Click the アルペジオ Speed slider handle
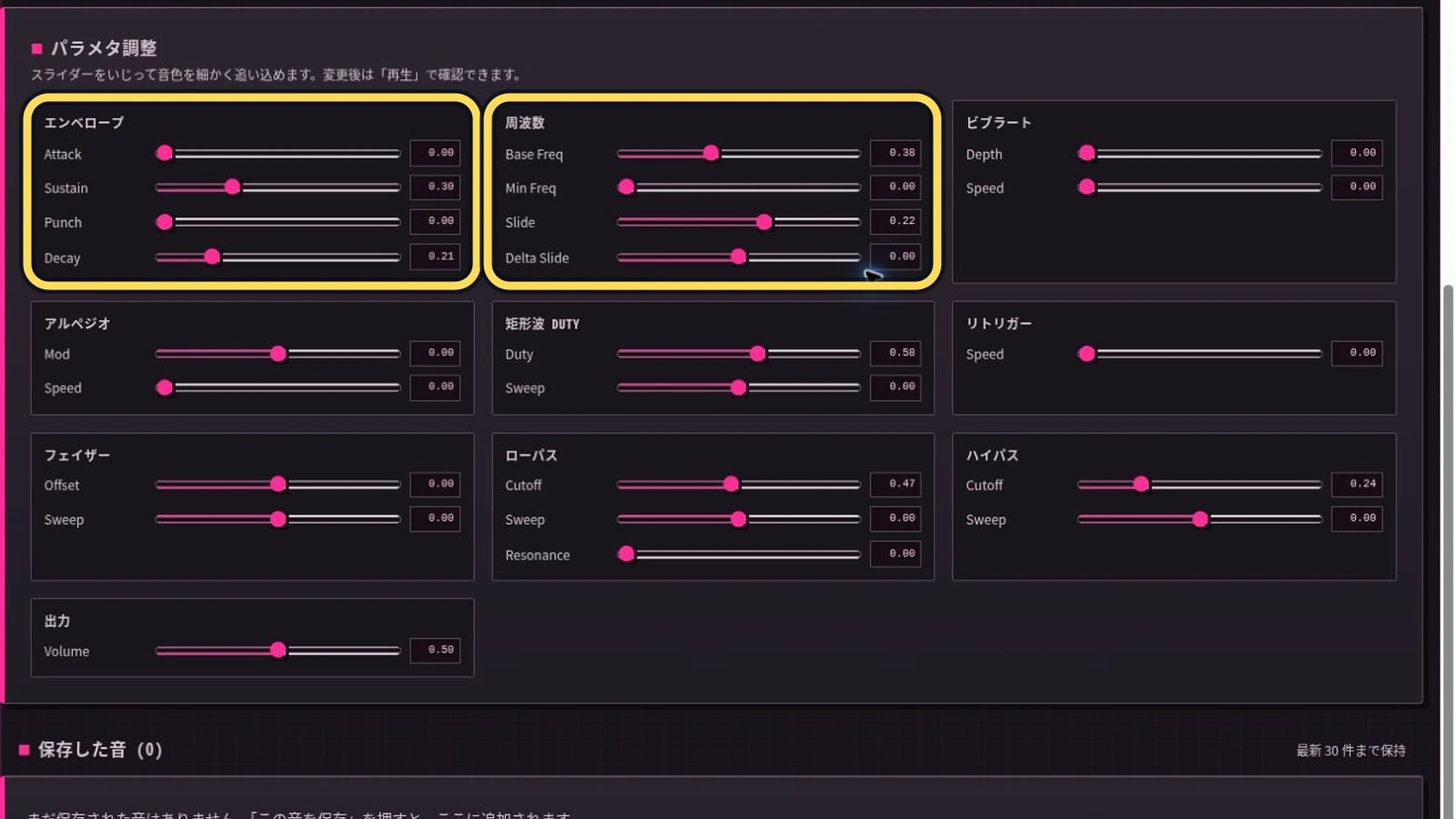This screenshot has width=1456, height=819. click(x=165, y=387)
